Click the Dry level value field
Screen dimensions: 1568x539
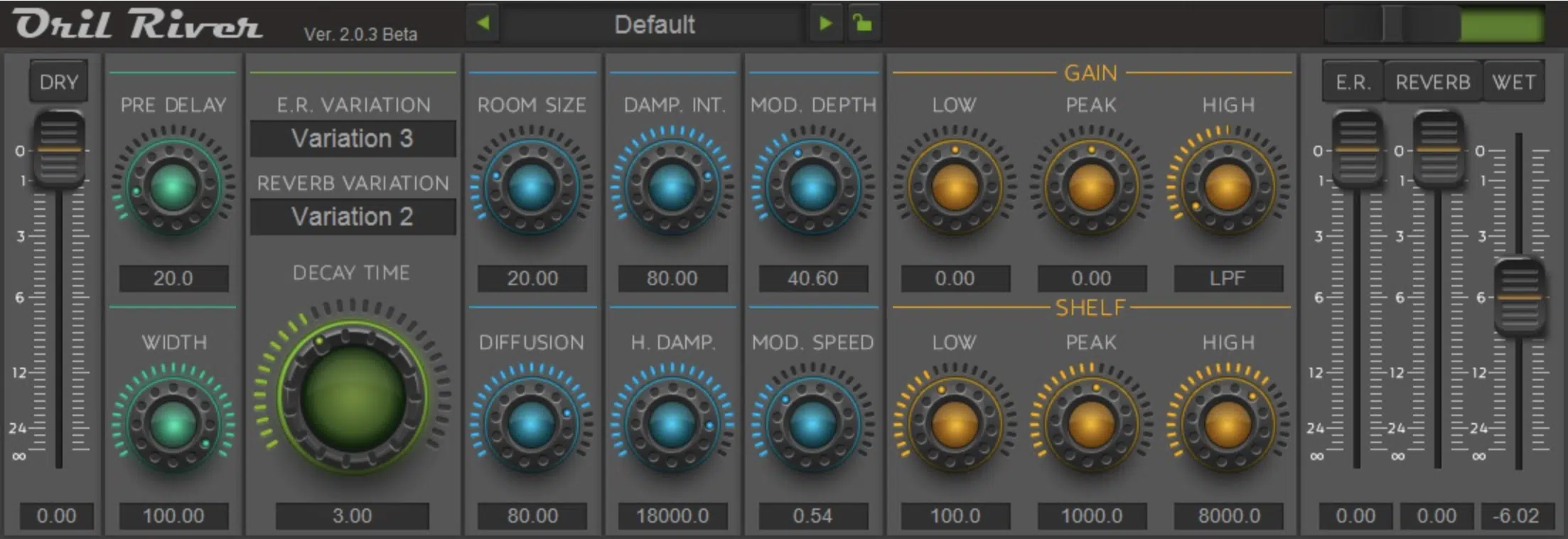57,516
